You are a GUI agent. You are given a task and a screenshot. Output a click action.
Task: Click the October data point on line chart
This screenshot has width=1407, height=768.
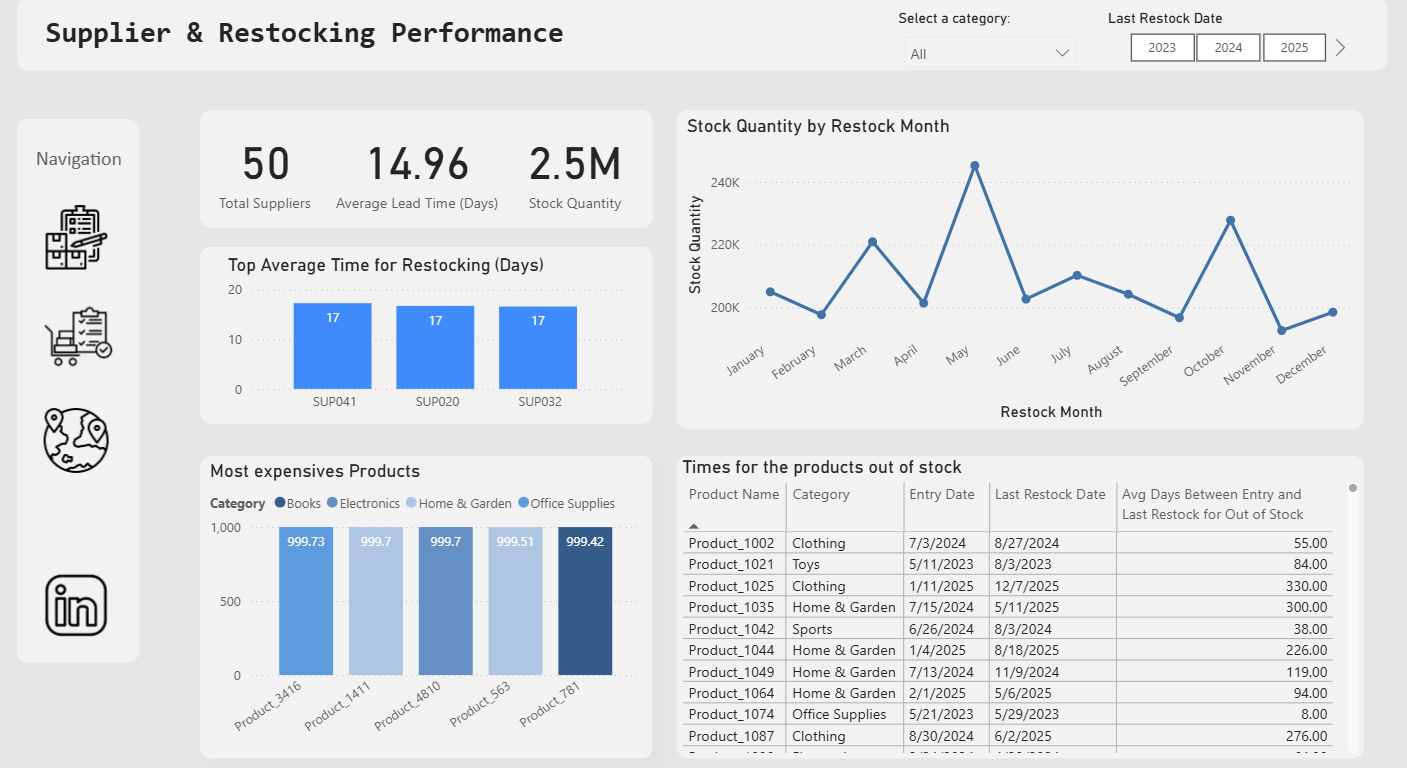(1230, 220)
